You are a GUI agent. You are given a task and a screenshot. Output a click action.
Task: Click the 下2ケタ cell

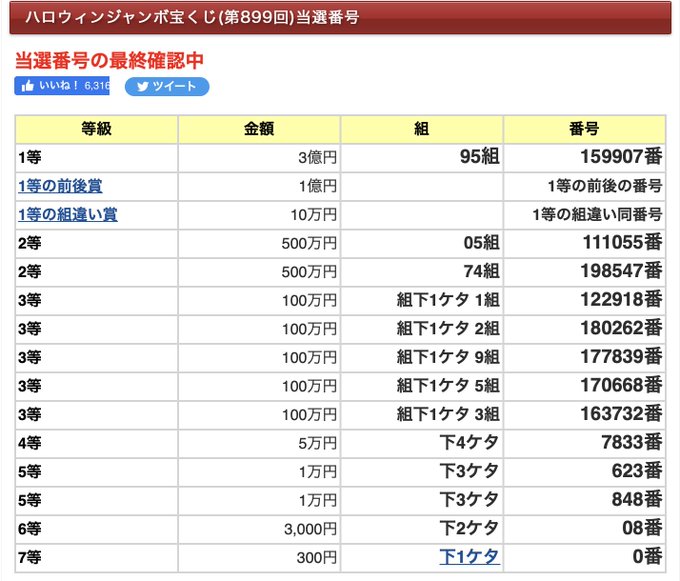click(422, 529)
